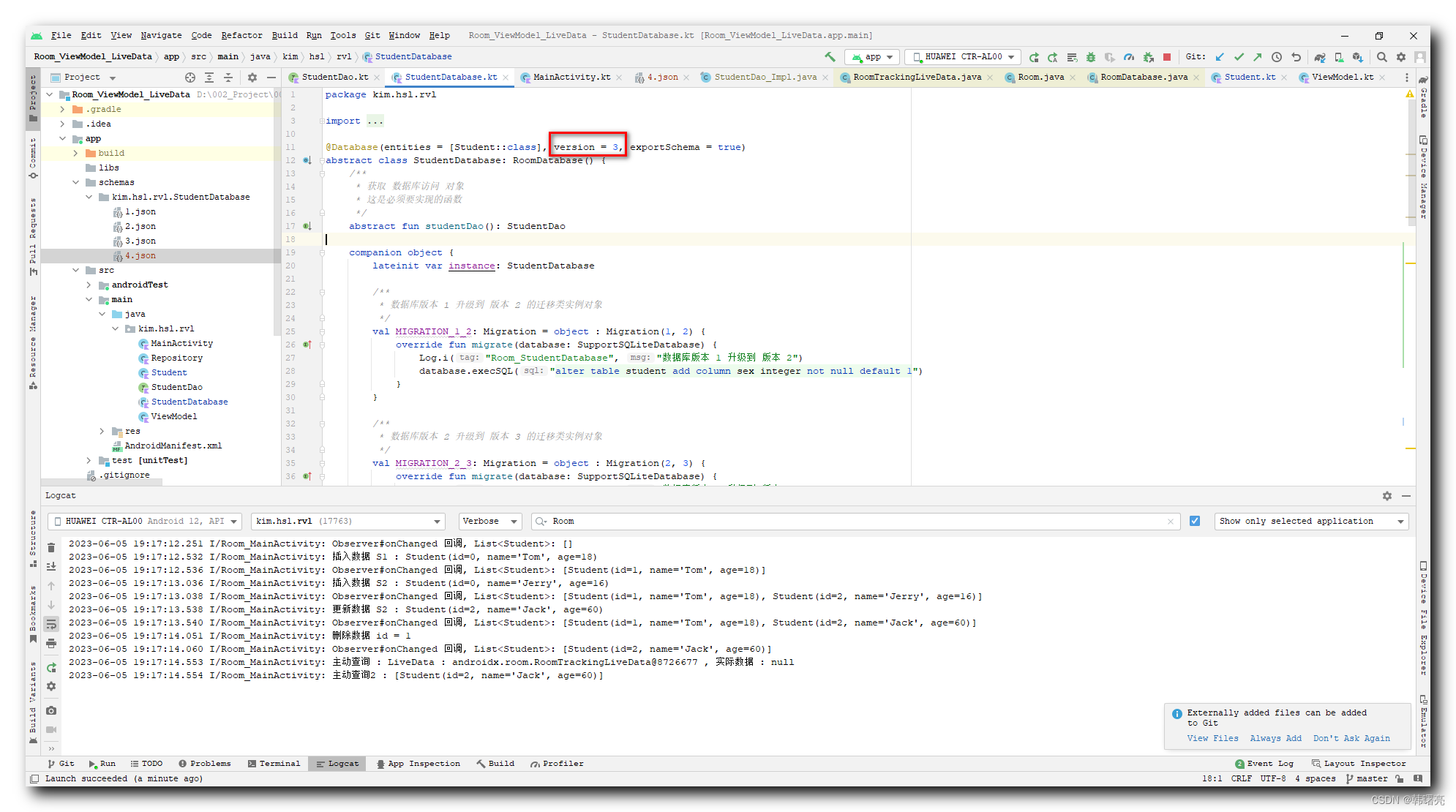This screenshot has width=1456, height=812.
Task: Open Search Everywhere magnifier icon
Action: [x=1382, y=57]
